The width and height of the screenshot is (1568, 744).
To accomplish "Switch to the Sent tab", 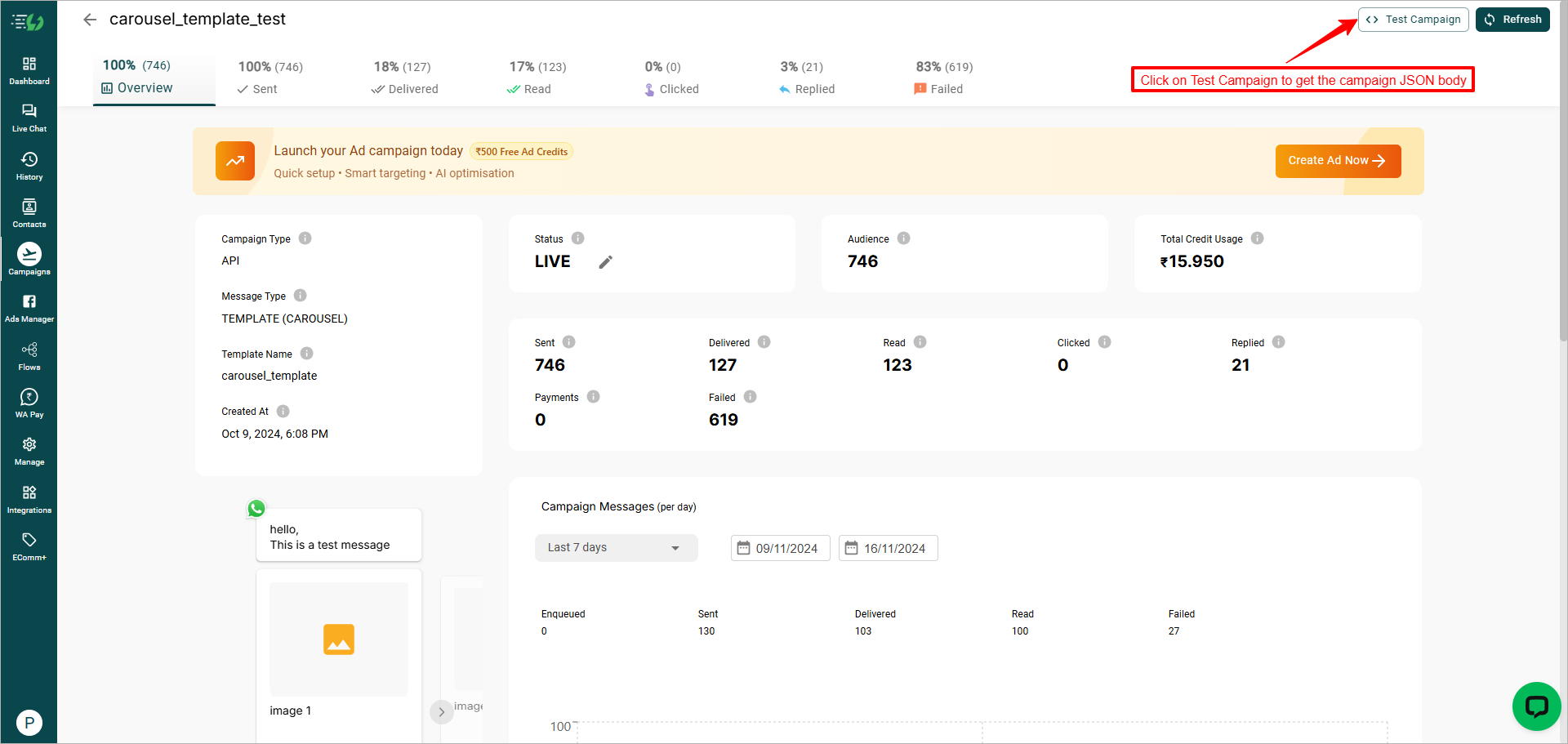I will pyautogui.click(x=270, y=78).
